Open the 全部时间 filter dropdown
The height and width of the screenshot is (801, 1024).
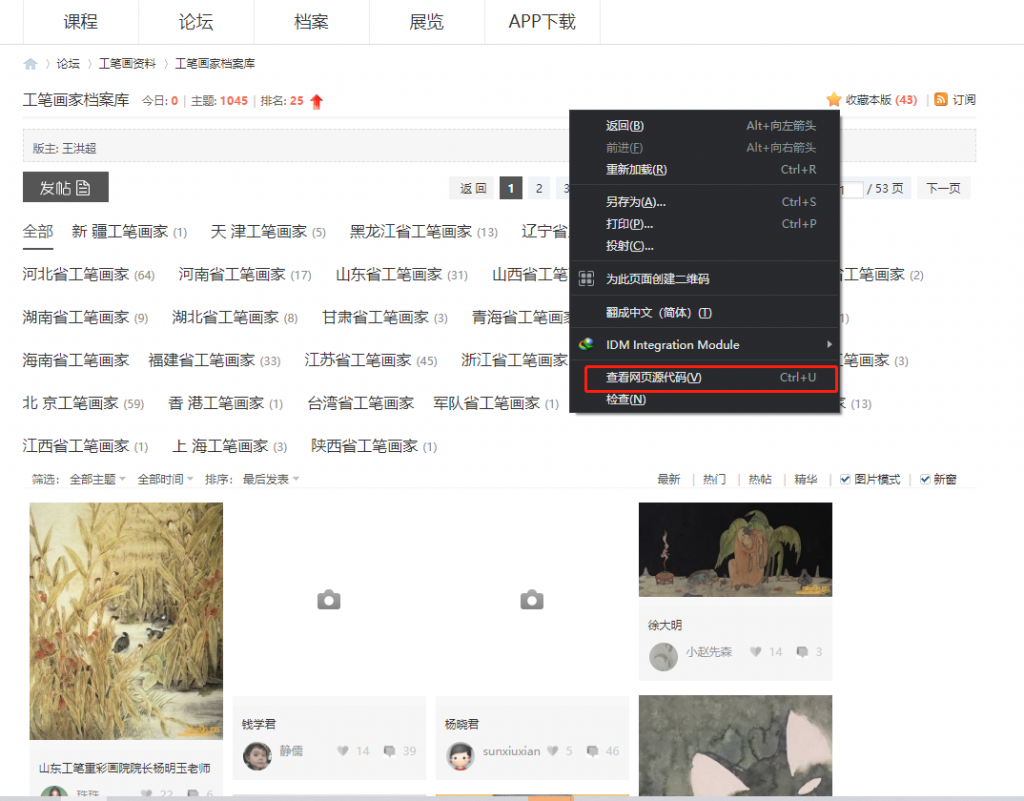point(165,479)
